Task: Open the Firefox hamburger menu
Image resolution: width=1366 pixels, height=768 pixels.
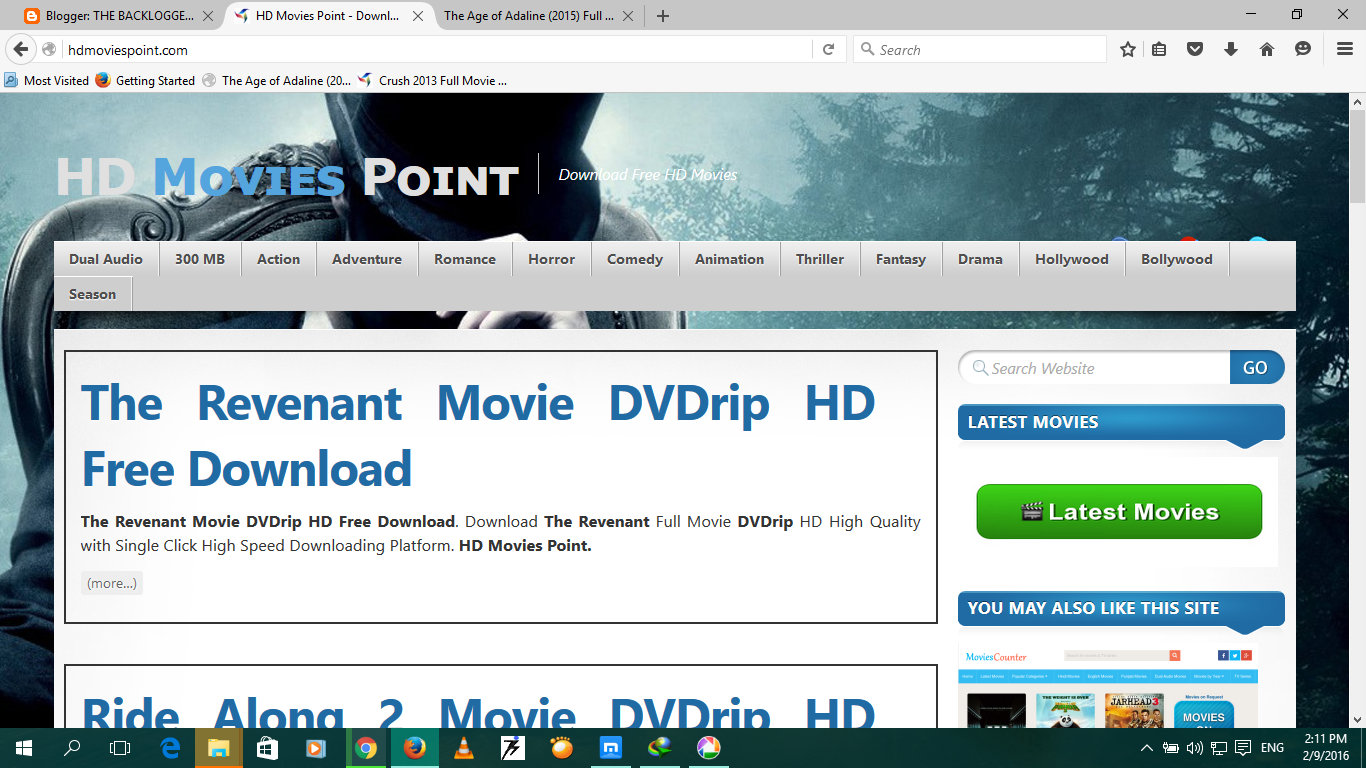Action: click(x=1345, y=49)
